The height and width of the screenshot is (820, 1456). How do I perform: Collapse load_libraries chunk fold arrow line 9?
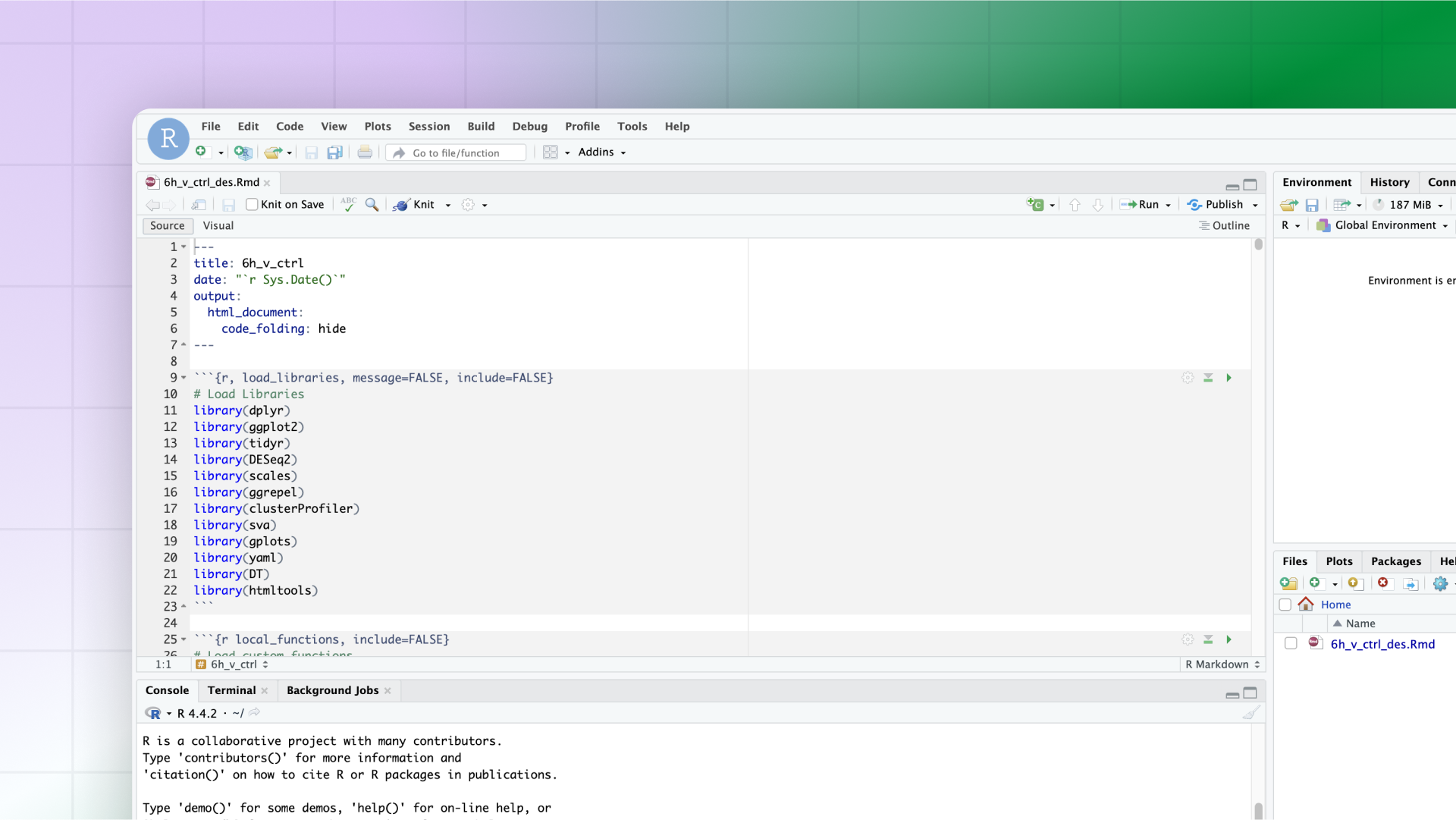pos(184,378)
